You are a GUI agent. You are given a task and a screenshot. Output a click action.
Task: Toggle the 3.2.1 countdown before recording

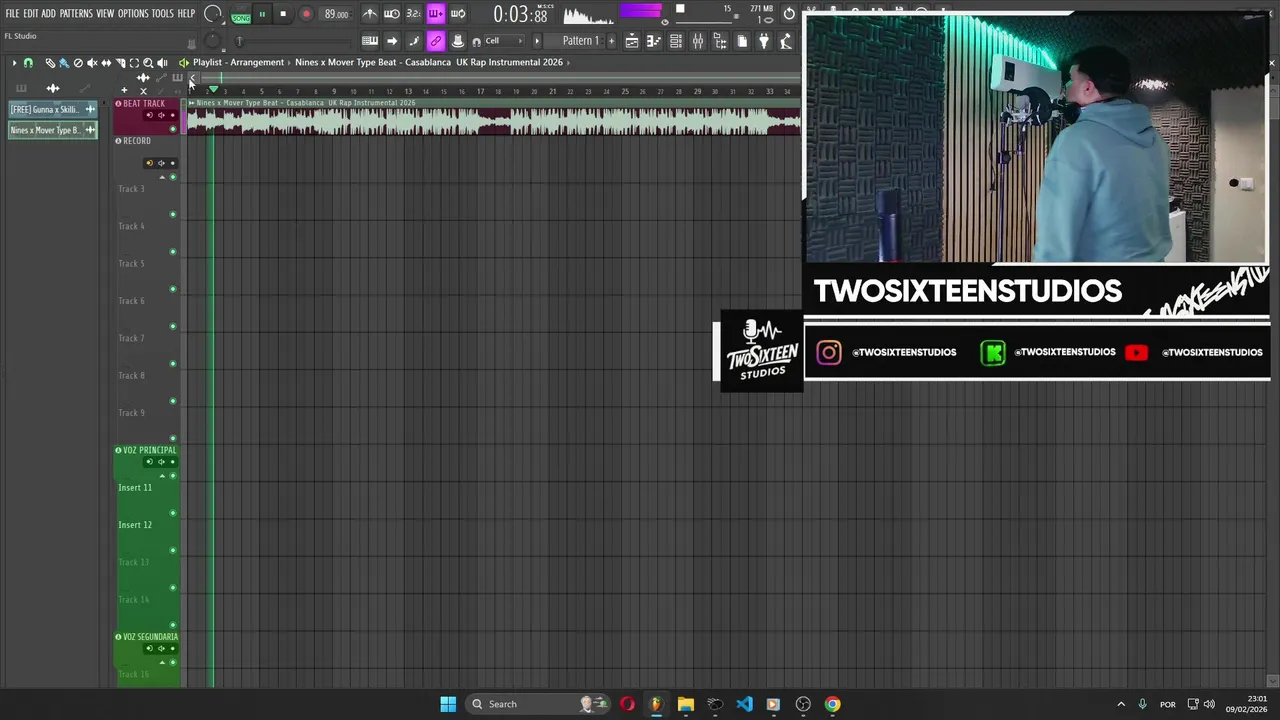coord(413,14)
